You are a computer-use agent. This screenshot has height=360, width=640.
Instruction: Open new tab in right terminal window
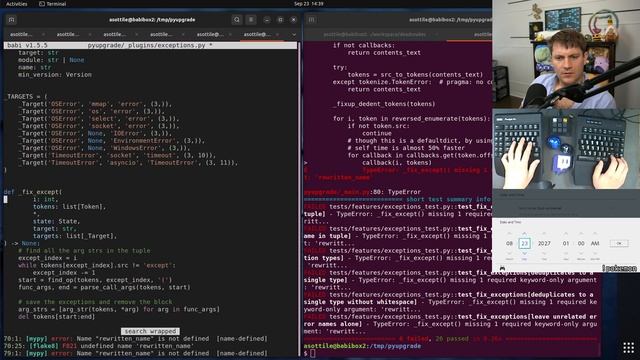[311, 20]
